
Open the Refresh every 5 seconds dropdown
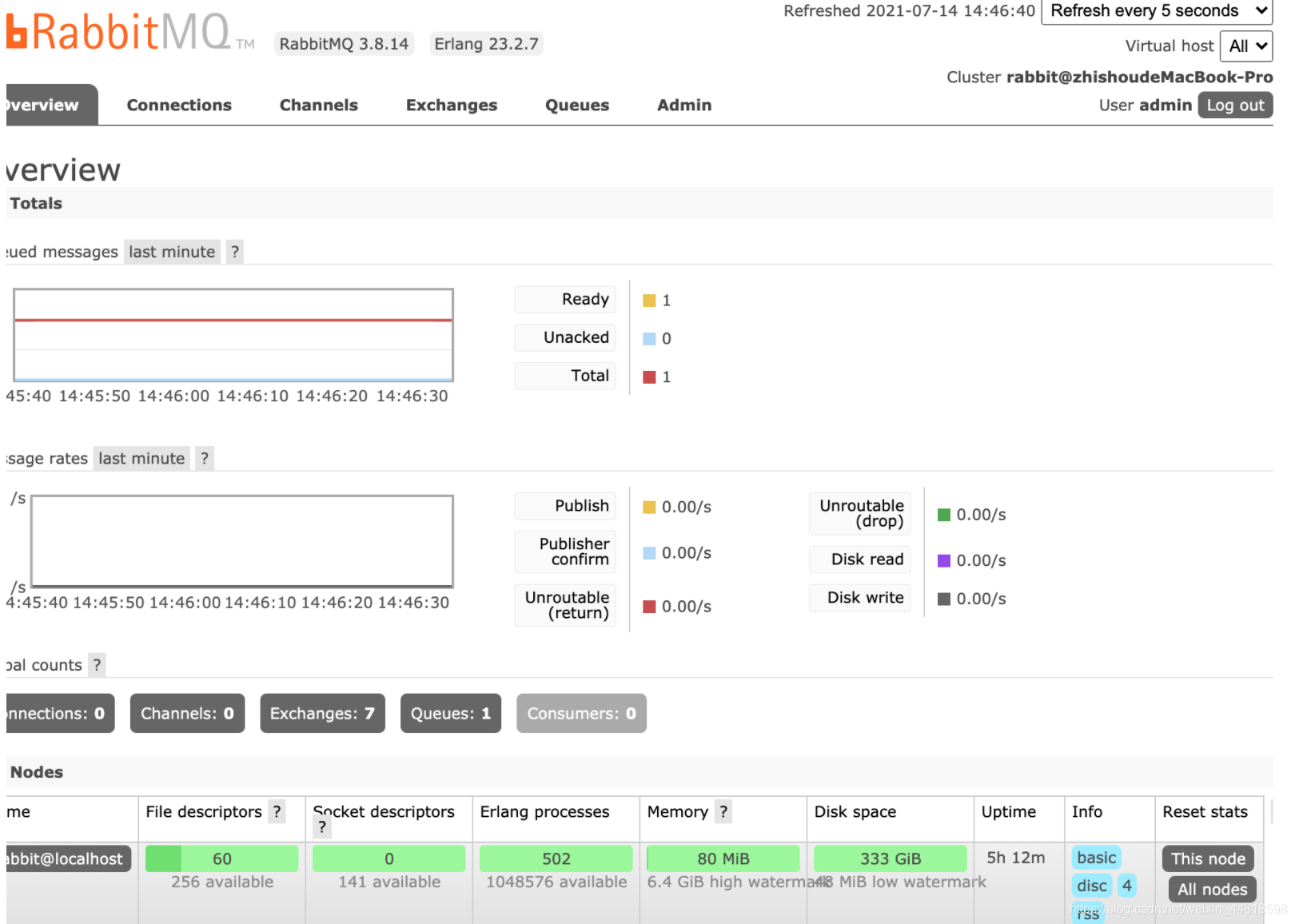(x=1157, y=11)
